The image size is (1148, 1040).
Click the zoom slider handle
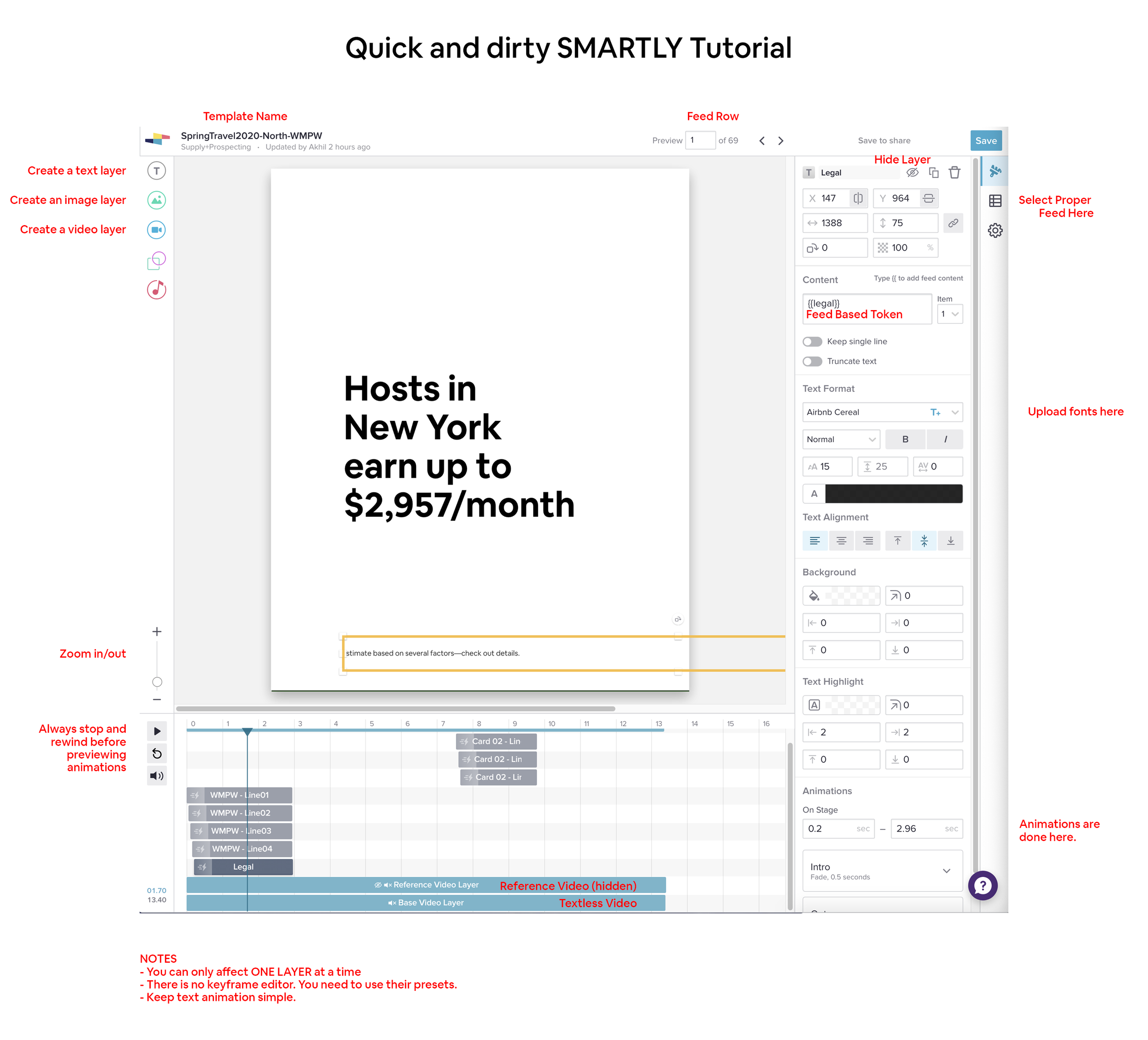click(x=157, y=682)
